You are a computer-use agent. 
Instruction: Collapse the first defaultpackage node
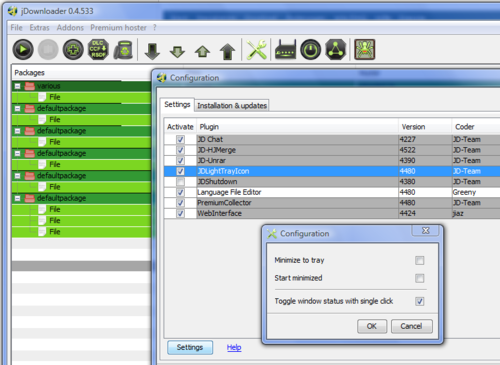pyautogui.click(x=18, y=109)
